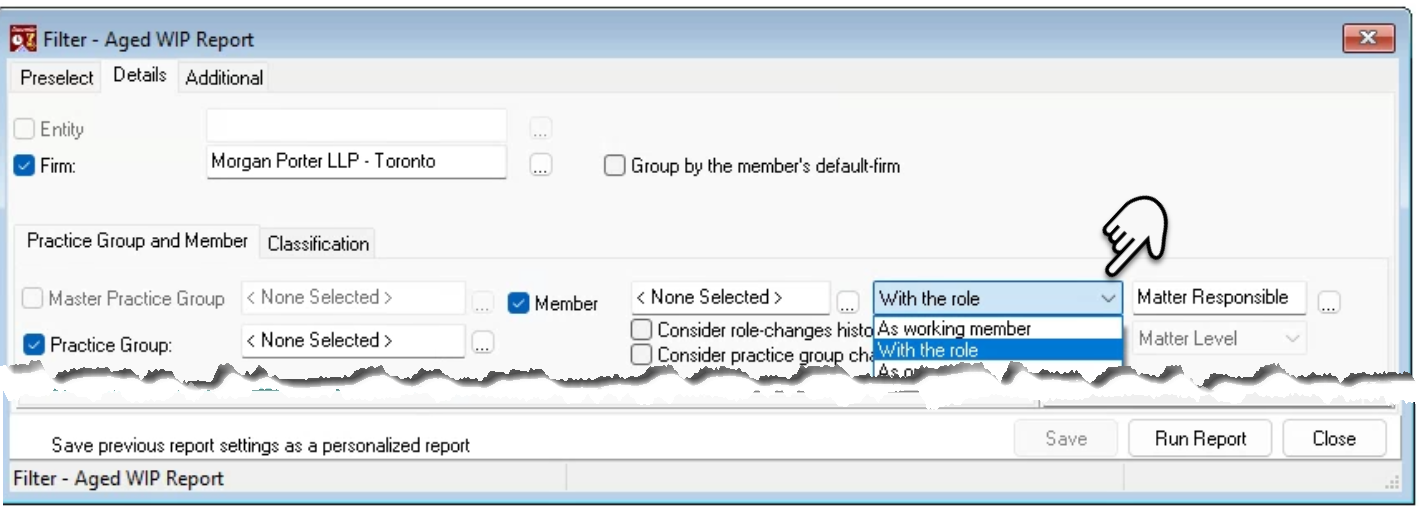The width and height of the screenshot is (1419, 506).
Task: Click the app icon in title bar
Action: point(24,40)
